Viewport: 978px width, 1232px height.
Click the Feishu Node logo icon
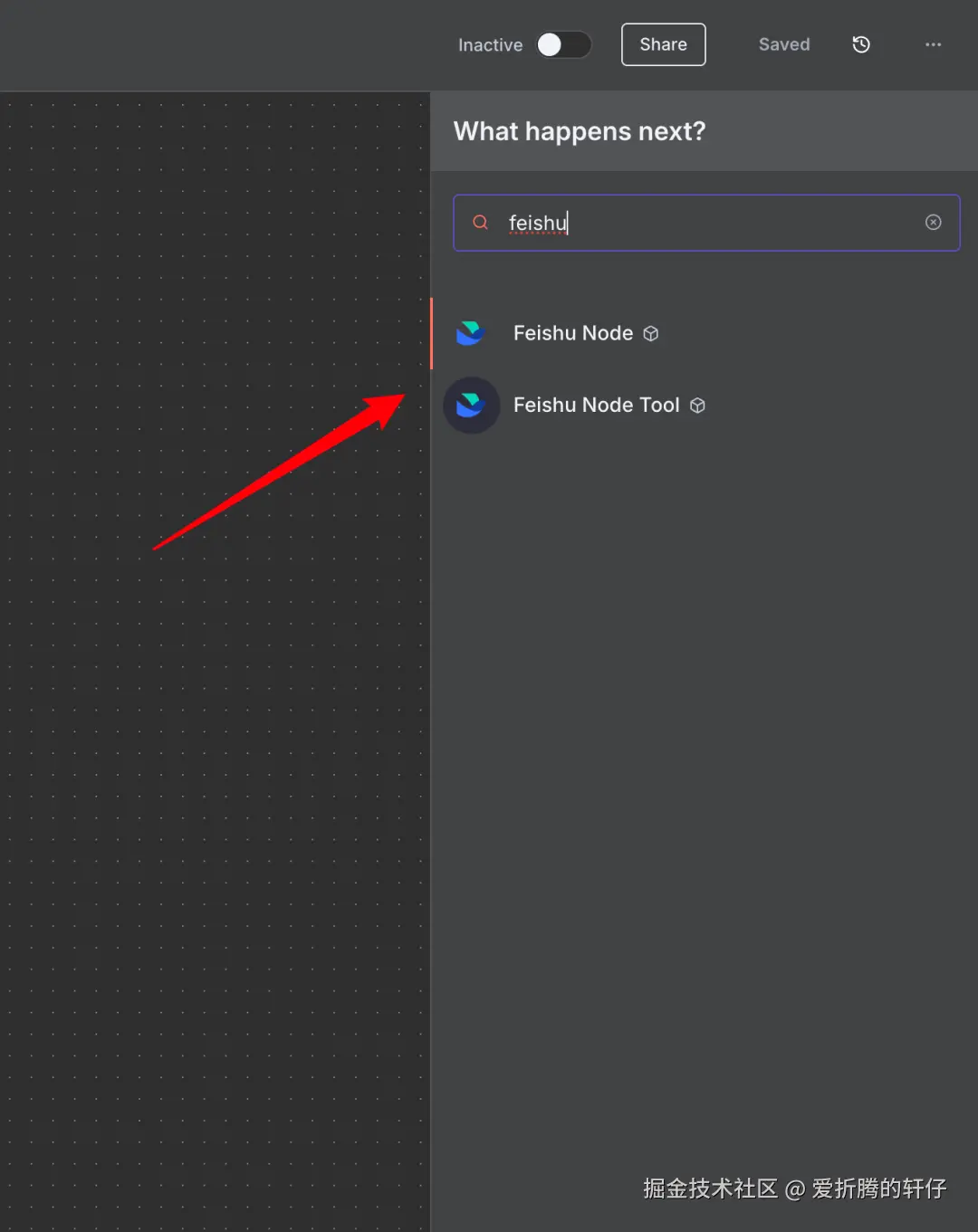point(471,333)
